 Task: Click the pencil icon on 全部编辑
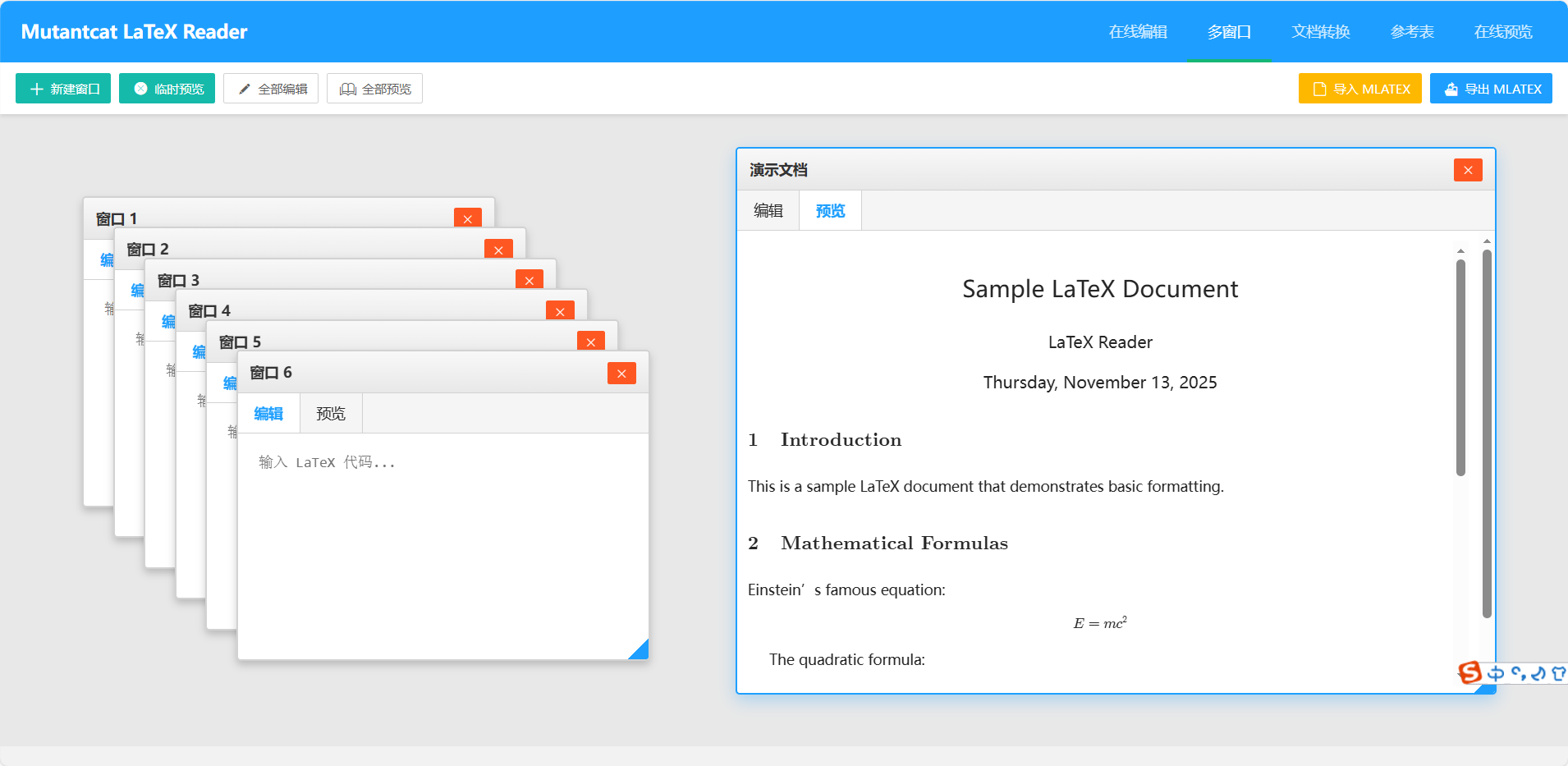click(244, 89)
